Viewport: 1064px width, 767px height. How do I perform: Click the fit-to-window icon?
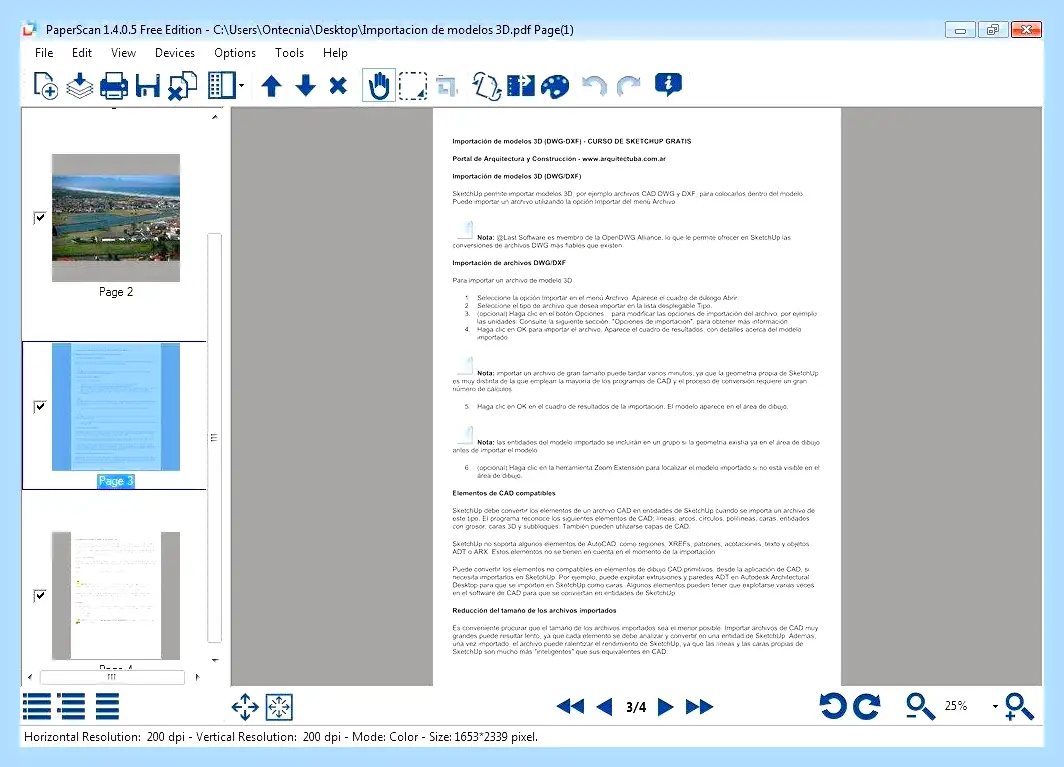click(x=279, y=707)
